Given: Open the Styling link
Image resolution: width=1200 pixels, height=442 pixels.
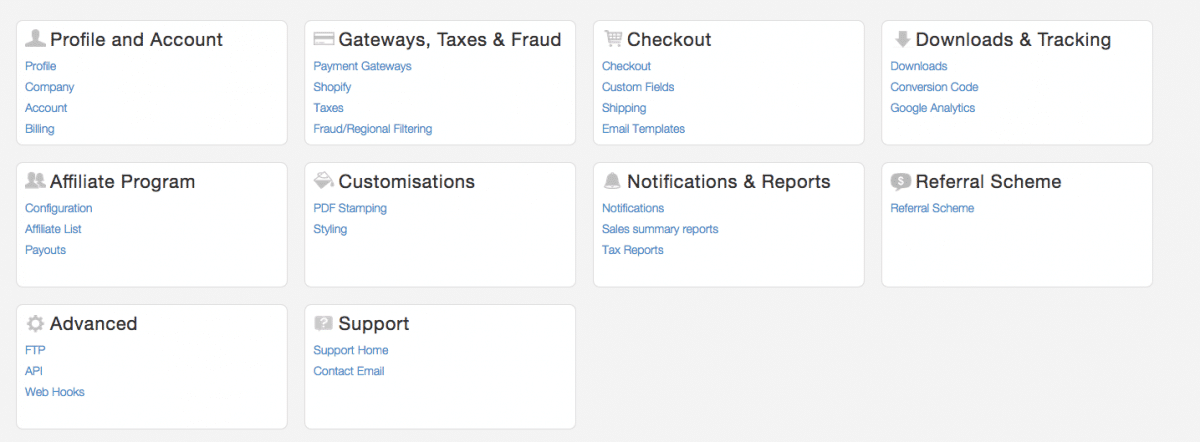Looking at the screenshot, I should tap(330, 229).
